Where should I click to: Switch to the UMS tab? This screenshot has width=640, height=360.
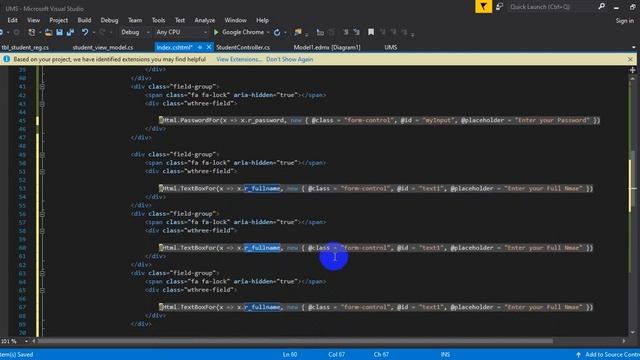click(391, 47)
